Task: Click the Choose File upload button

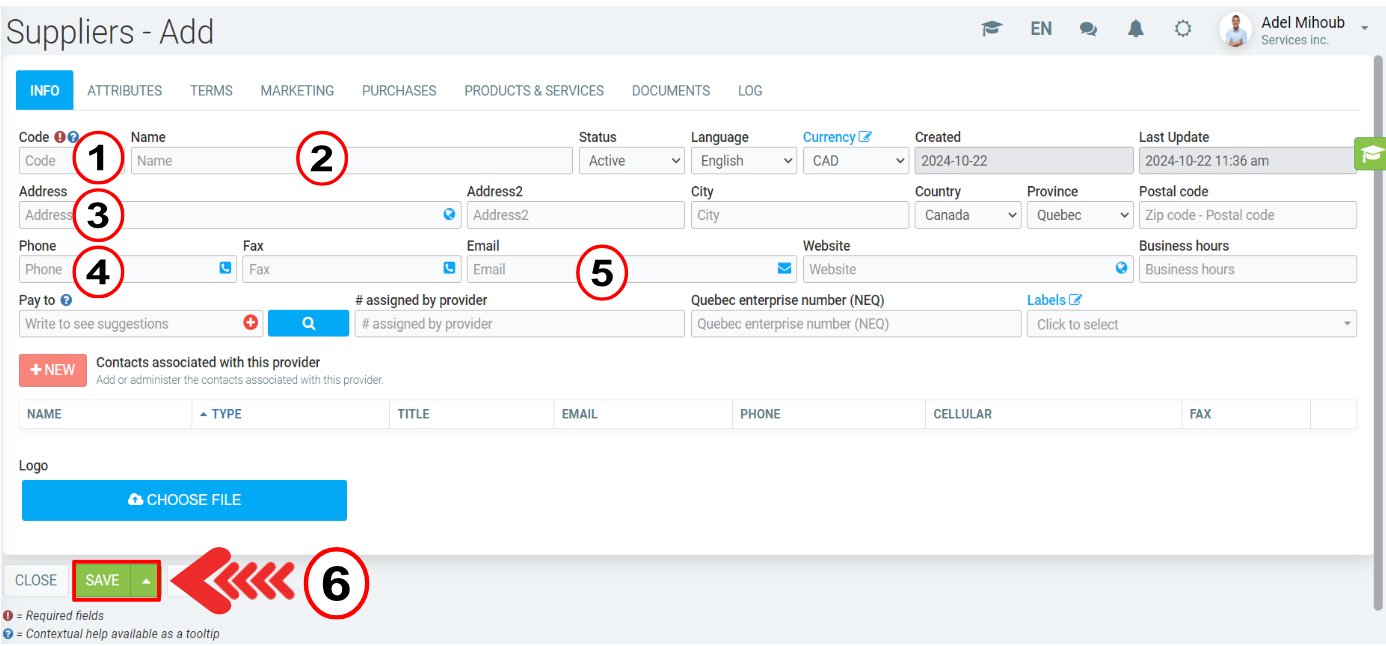Action: pos(184,500)
